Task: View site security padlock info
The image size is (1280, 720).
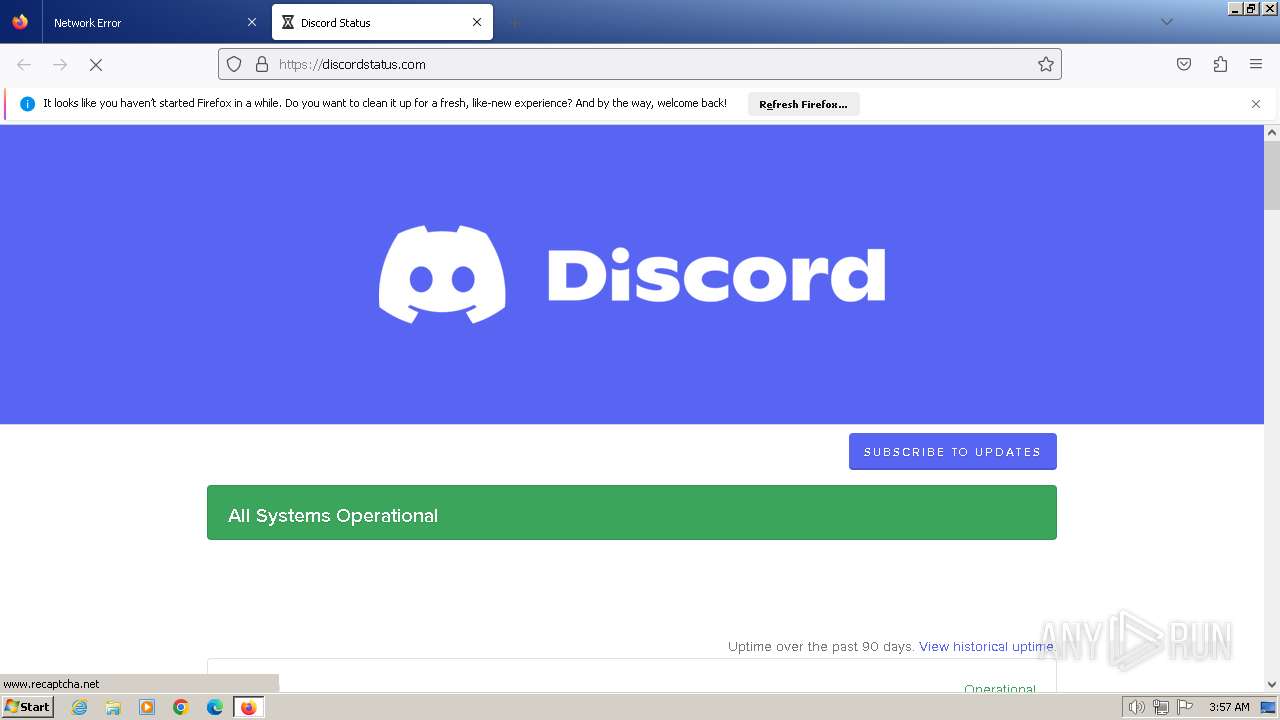Action: 262,64
